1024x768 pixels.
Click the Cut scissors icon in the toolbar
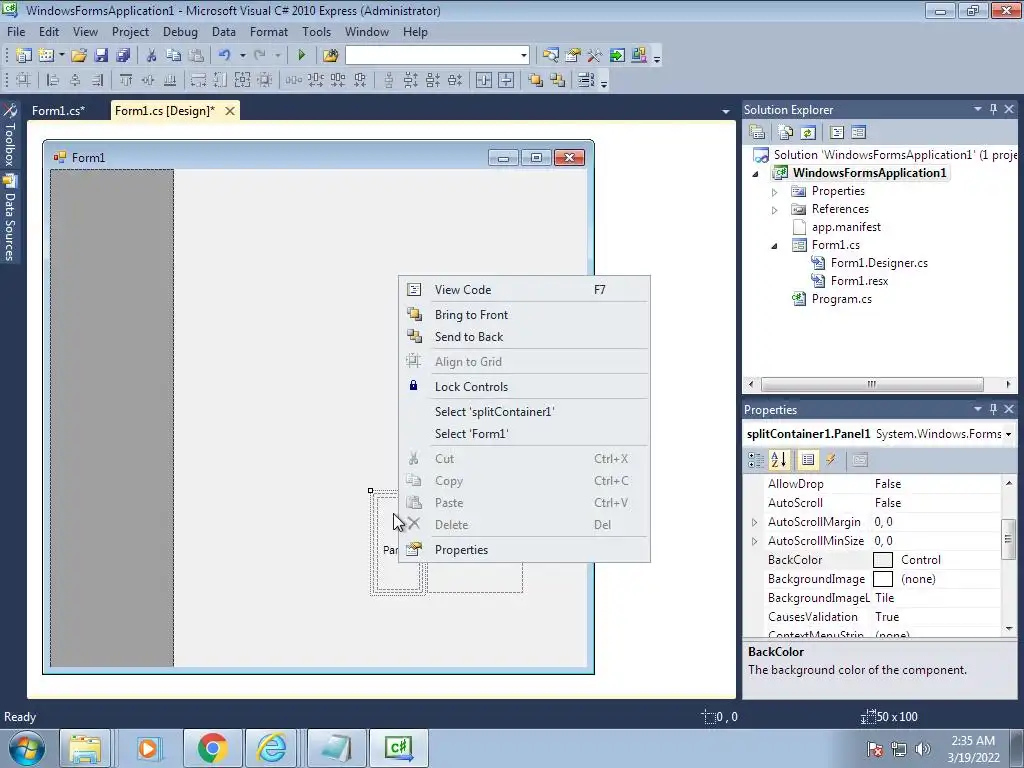[151, 56]
